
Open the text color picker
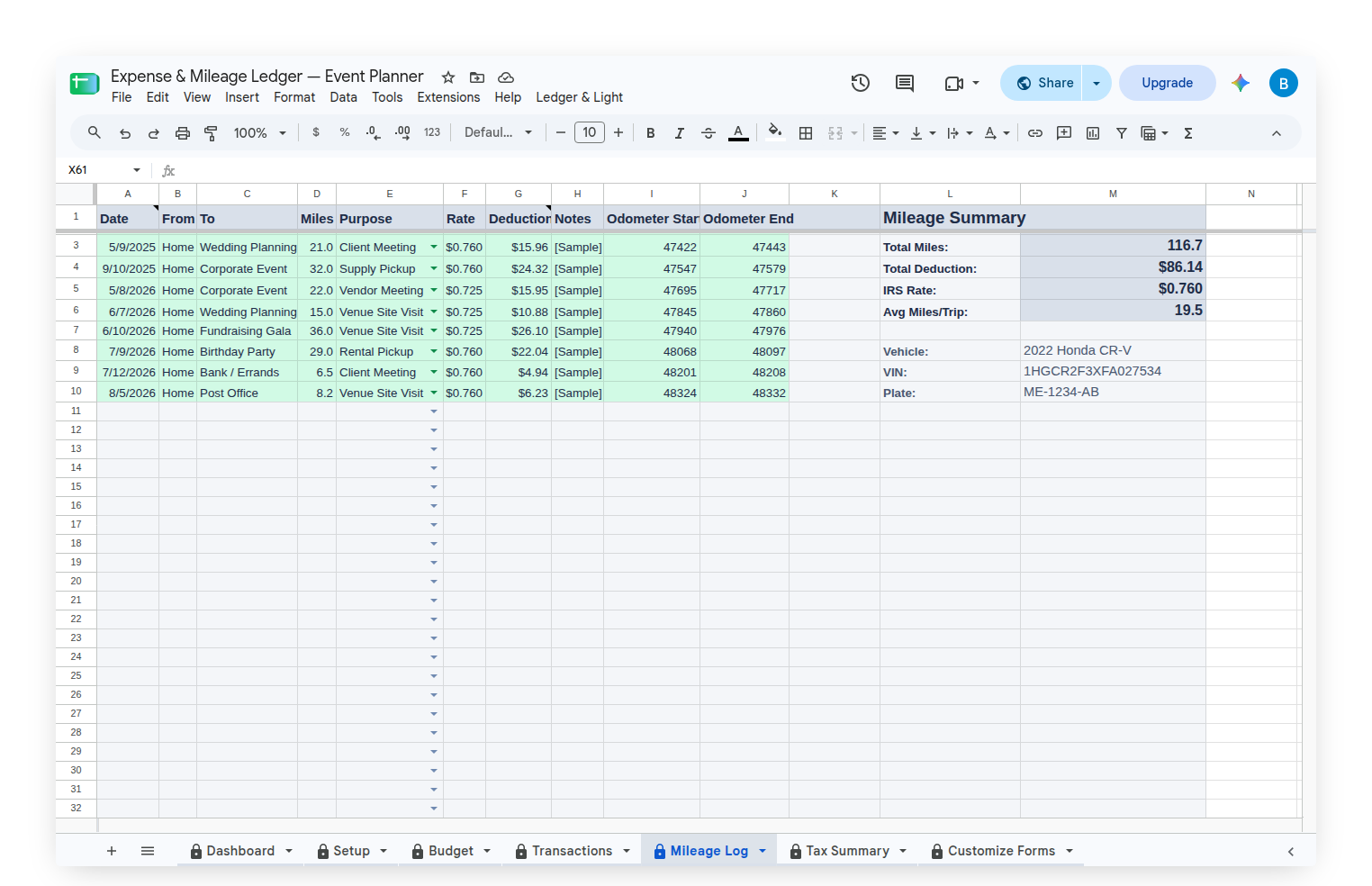coord(738,133)
